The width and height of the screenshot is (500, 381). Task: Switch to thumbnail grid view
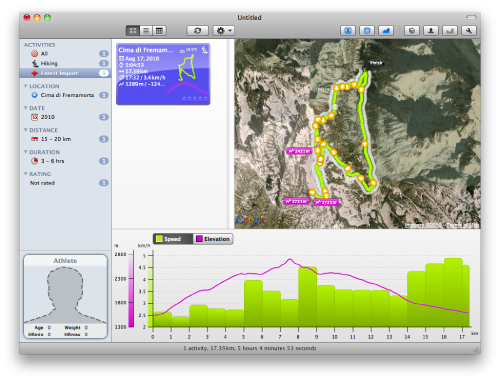[x=133, y=31]
